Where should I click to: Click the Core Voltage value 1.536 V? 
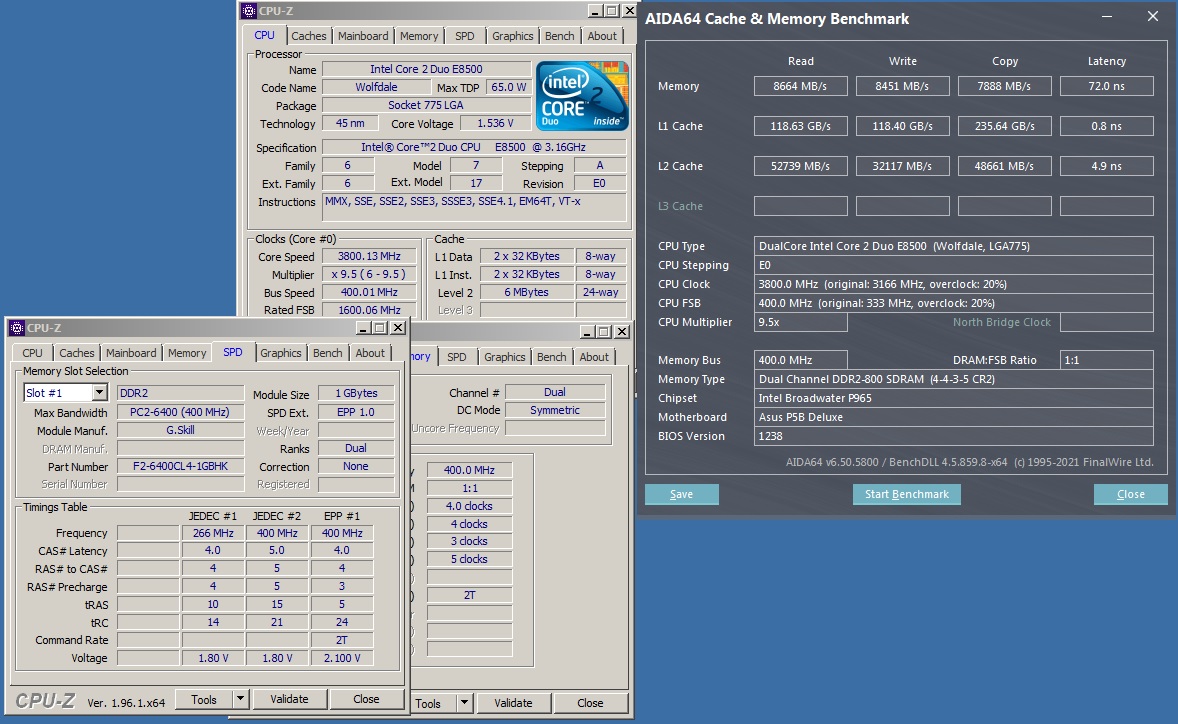[495, 123]
